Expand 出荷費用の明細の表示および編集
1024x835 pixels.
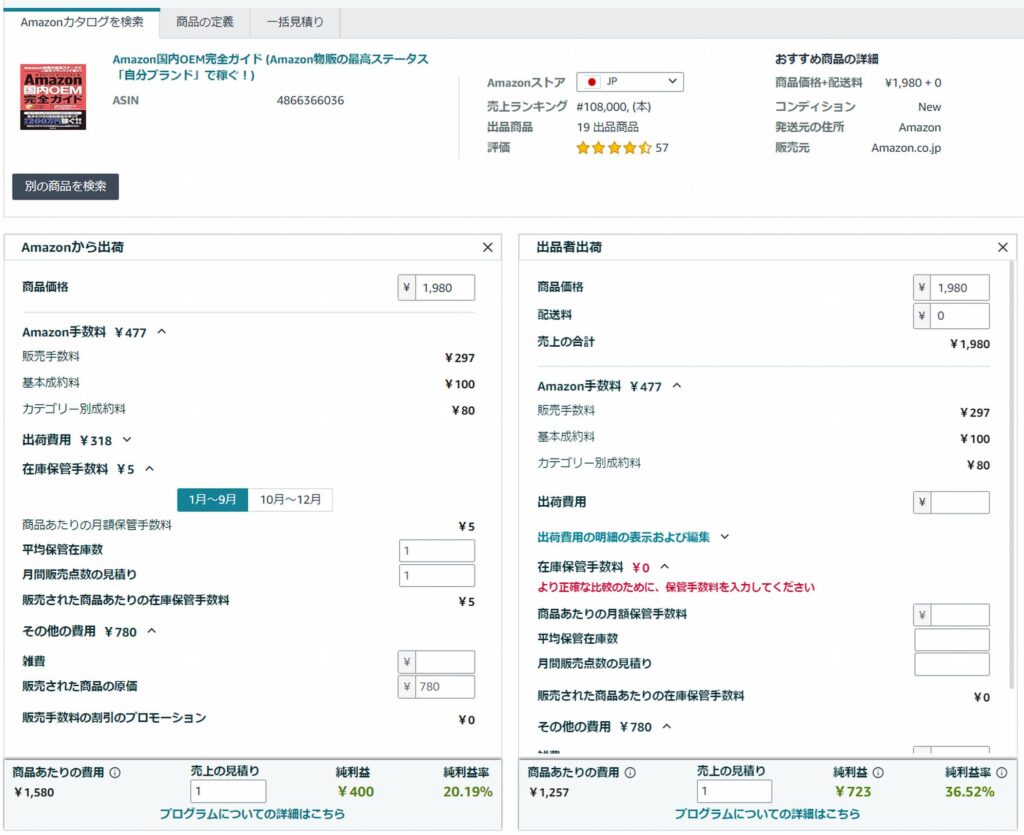coord(725,537)
